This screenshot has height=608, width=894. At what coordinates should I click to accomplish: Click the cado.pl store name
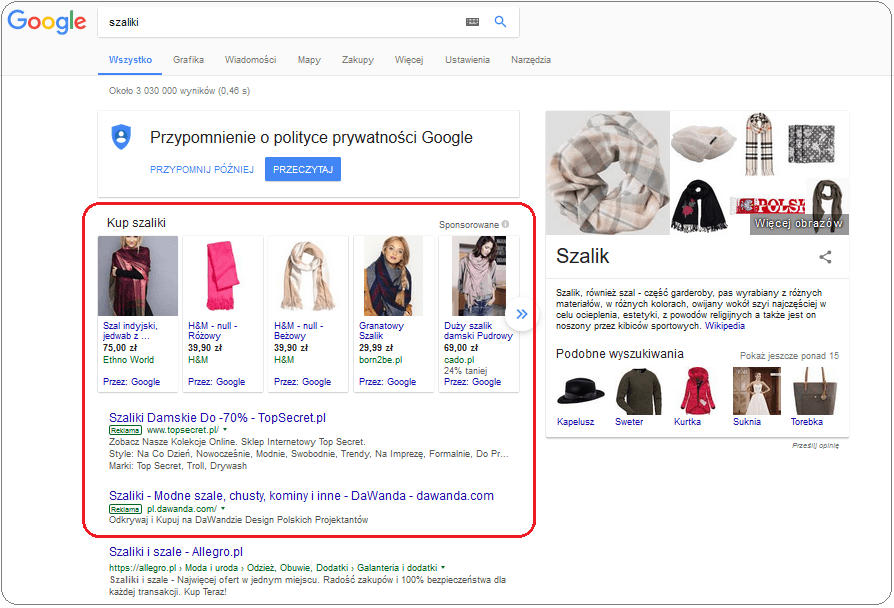click(459, 359)
